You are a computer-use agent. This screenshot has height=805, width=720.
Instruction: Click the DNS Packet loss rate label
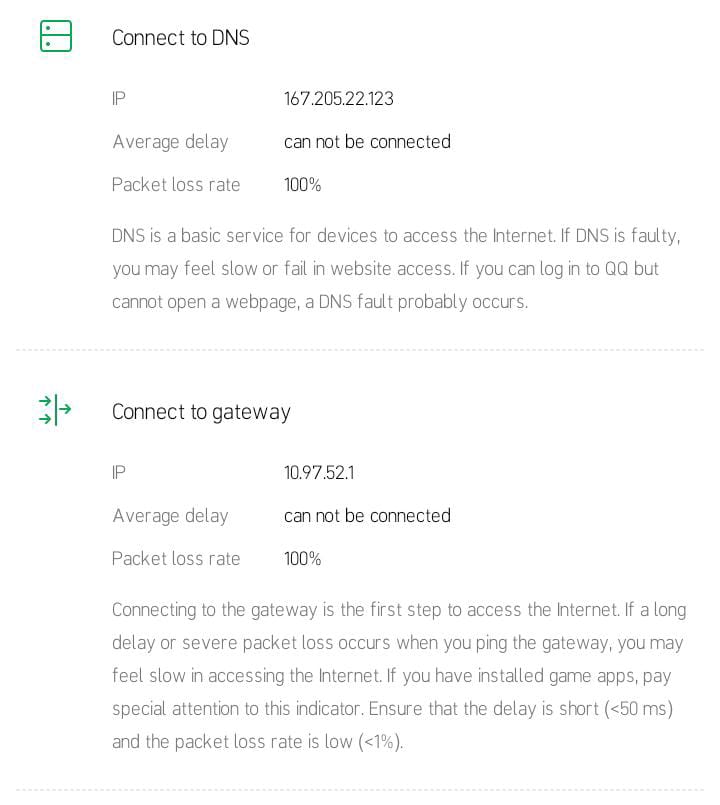point(176,185)
